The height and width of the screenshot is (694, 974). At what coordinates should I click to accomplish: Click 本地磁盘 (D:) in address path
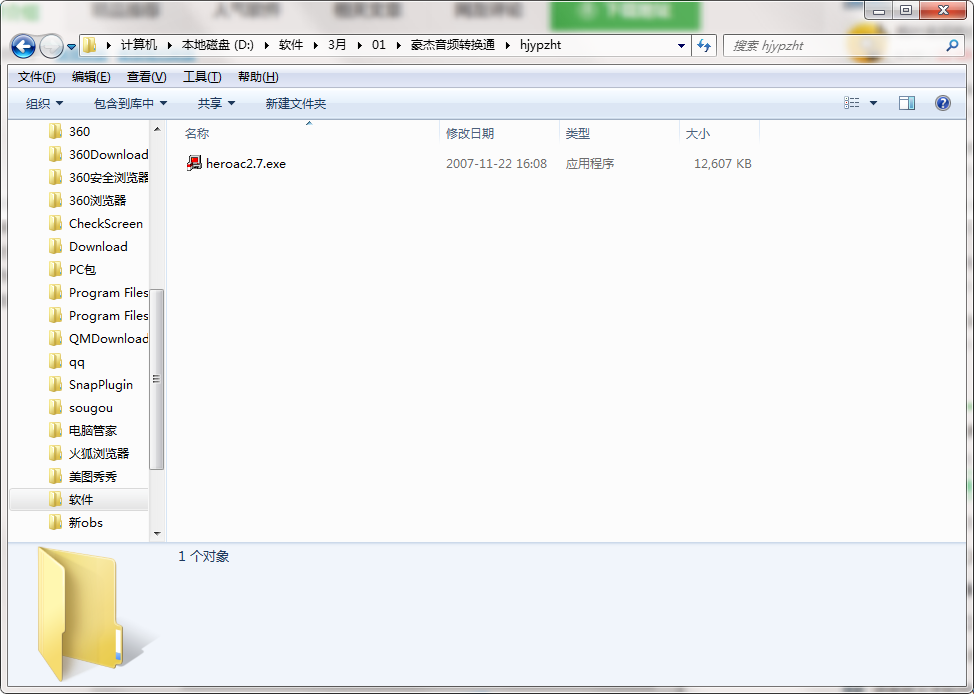217,45
